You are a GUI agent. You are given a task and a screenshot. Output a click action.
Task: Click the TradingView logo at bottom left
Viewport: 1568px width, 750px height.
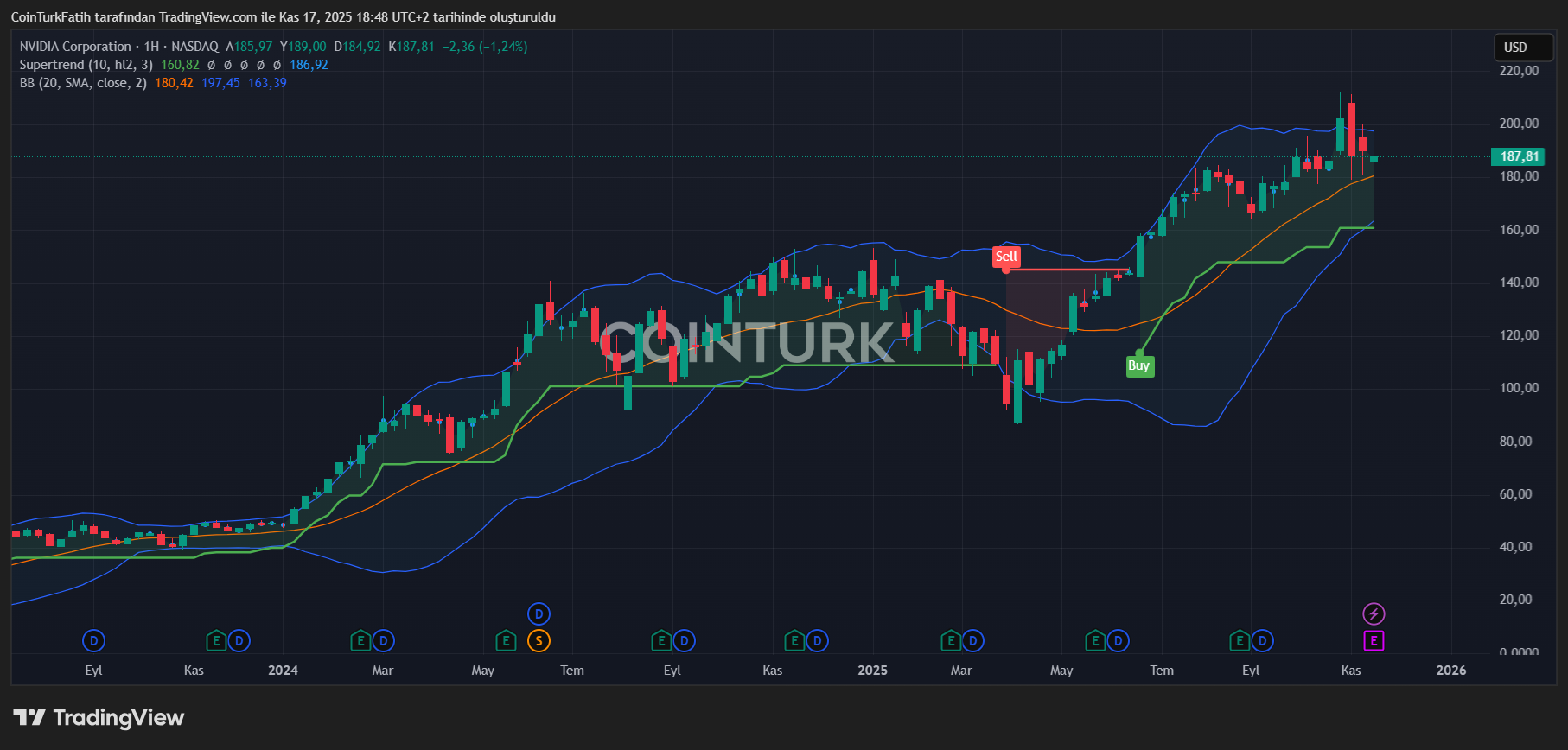click(x=99, y=718)
